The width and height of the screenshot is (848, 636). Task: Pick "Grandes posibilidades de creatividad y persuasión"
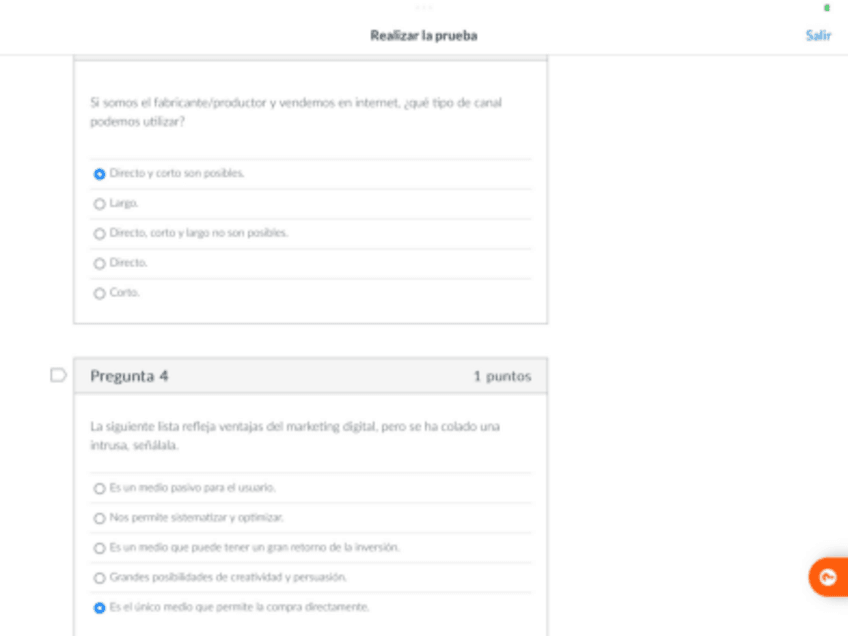click(x=100, y=578)
